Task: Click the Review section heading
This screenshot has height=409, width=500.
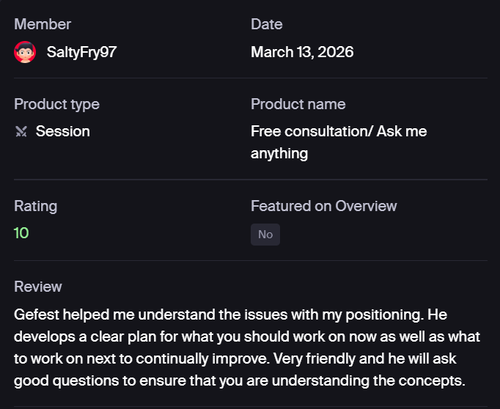Action: (x=38, y=287)
